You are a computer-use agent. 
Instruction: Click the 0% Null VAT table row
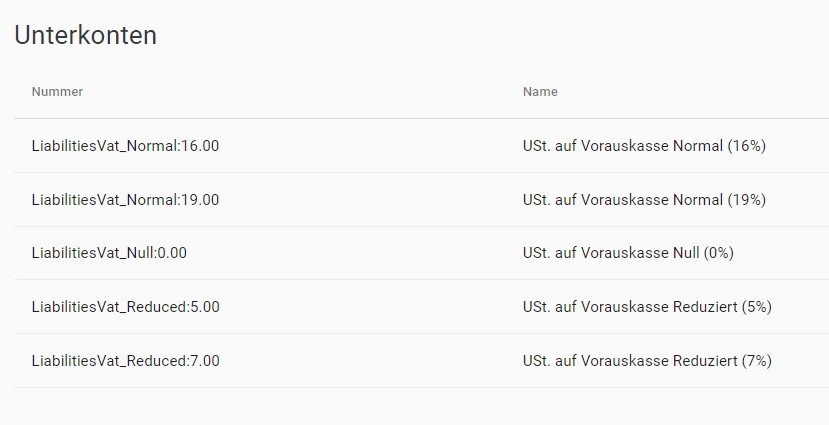pyautogui.click(x=421, y=253)
